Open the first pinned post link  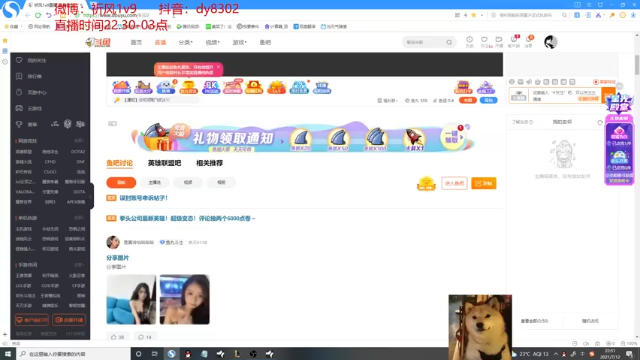143,198
